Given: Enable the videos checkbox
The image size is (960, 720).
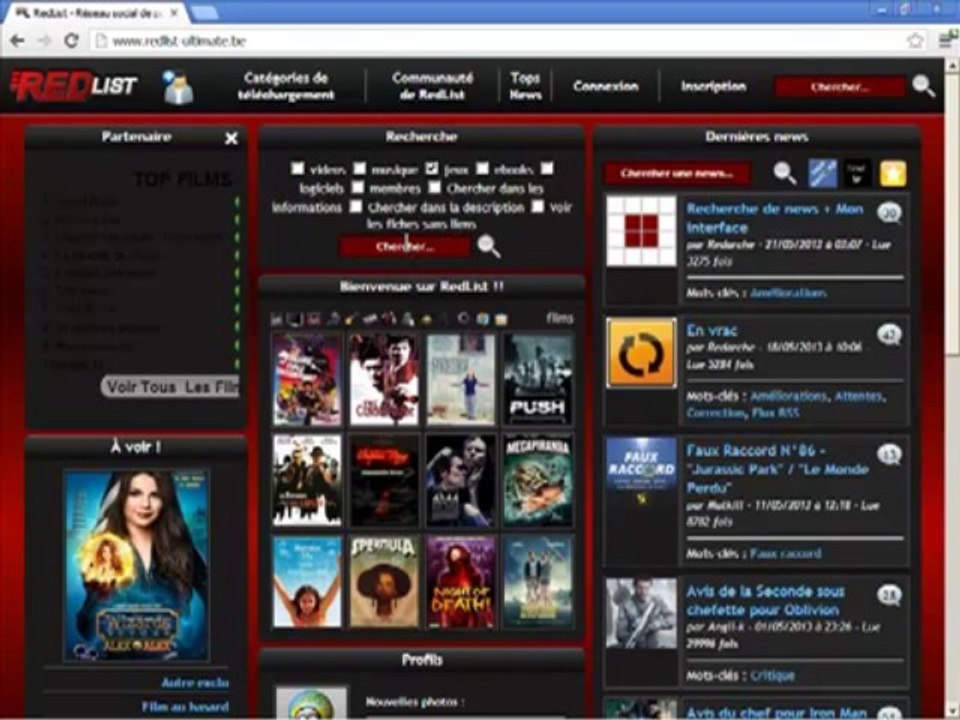Looking at the screenshot, I should 298,168.
